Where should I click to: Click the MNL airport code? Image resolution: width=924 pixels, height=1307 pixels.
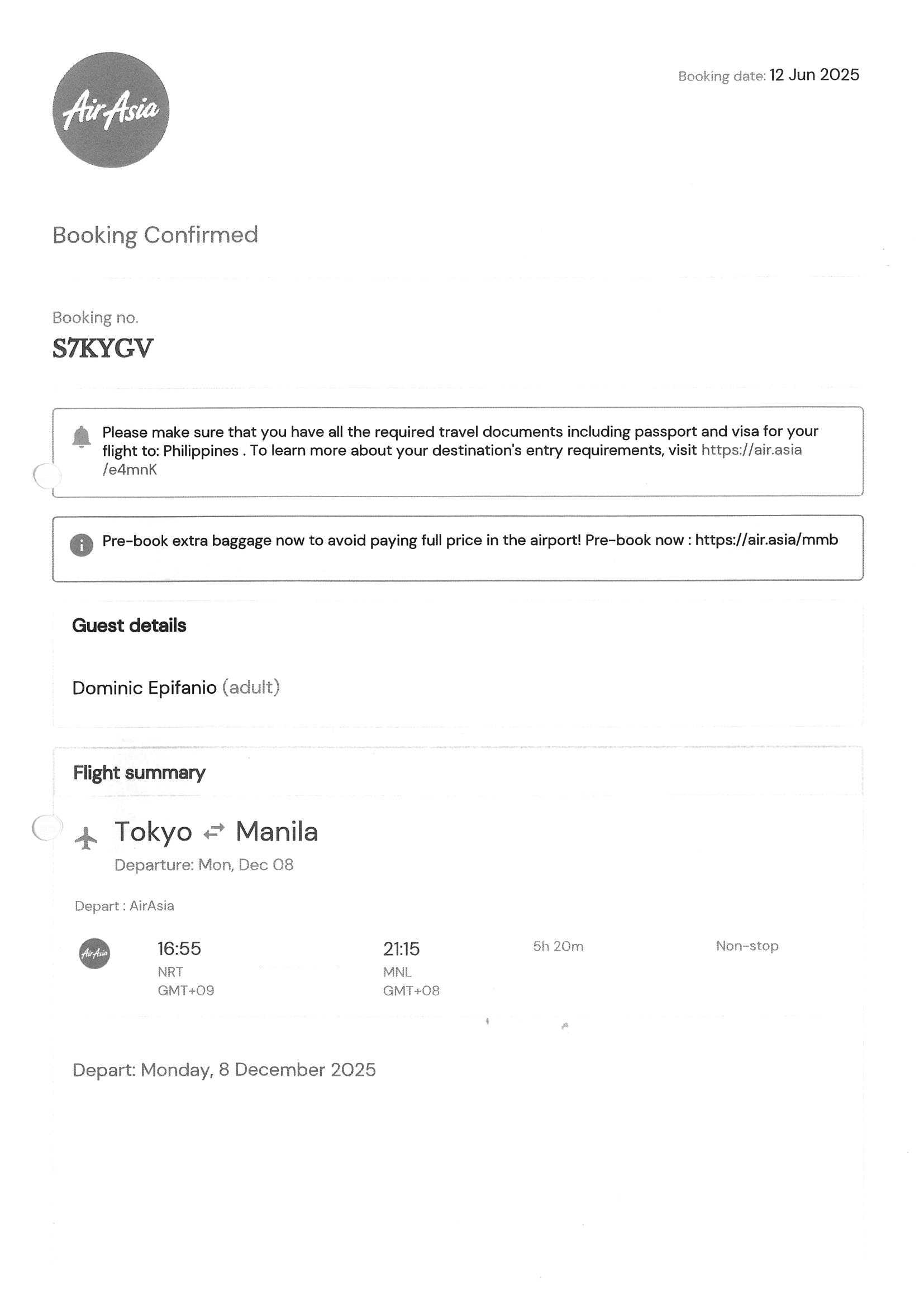(x=397, y=972)
